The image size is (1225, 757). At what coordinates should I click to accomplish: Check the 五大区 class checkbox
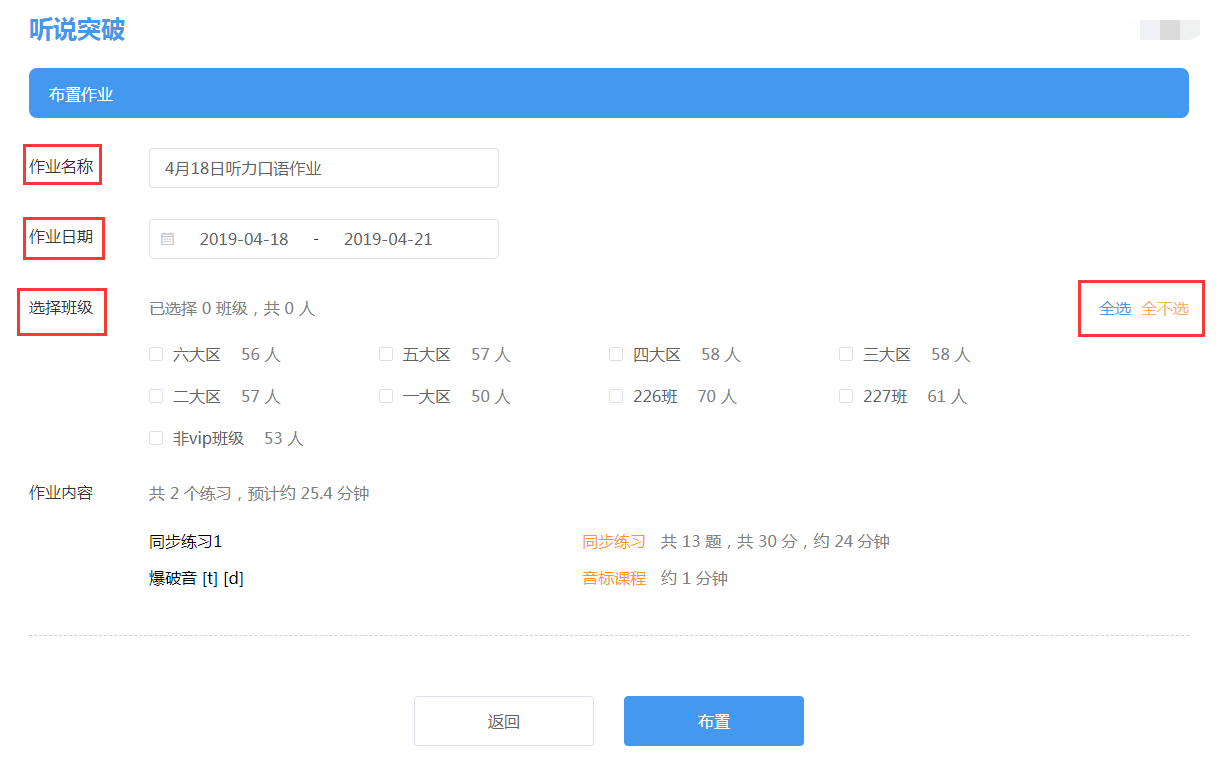coord(386,354)
